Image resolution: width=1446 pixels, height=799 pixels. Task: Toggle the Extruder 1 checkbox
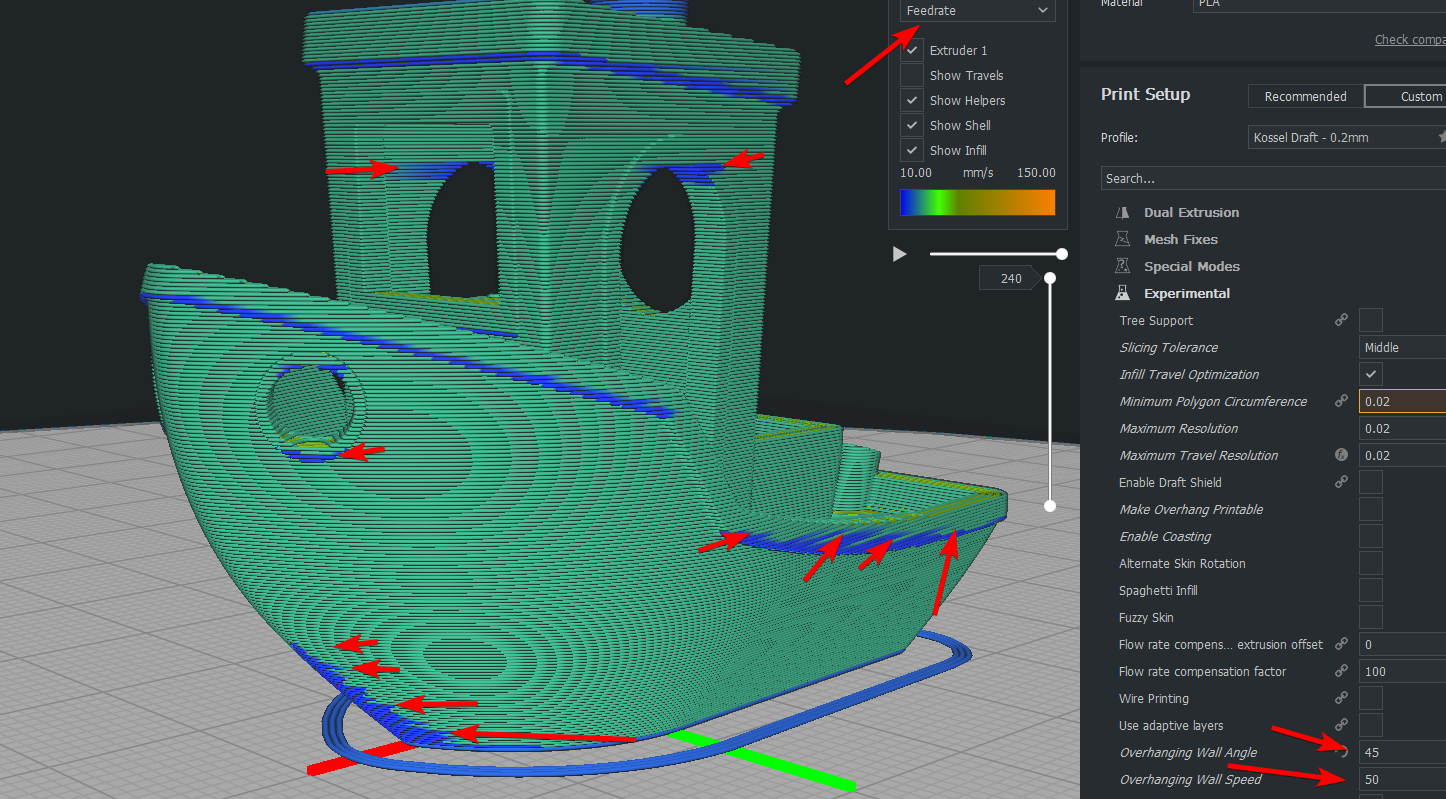(x=912, y=50)
